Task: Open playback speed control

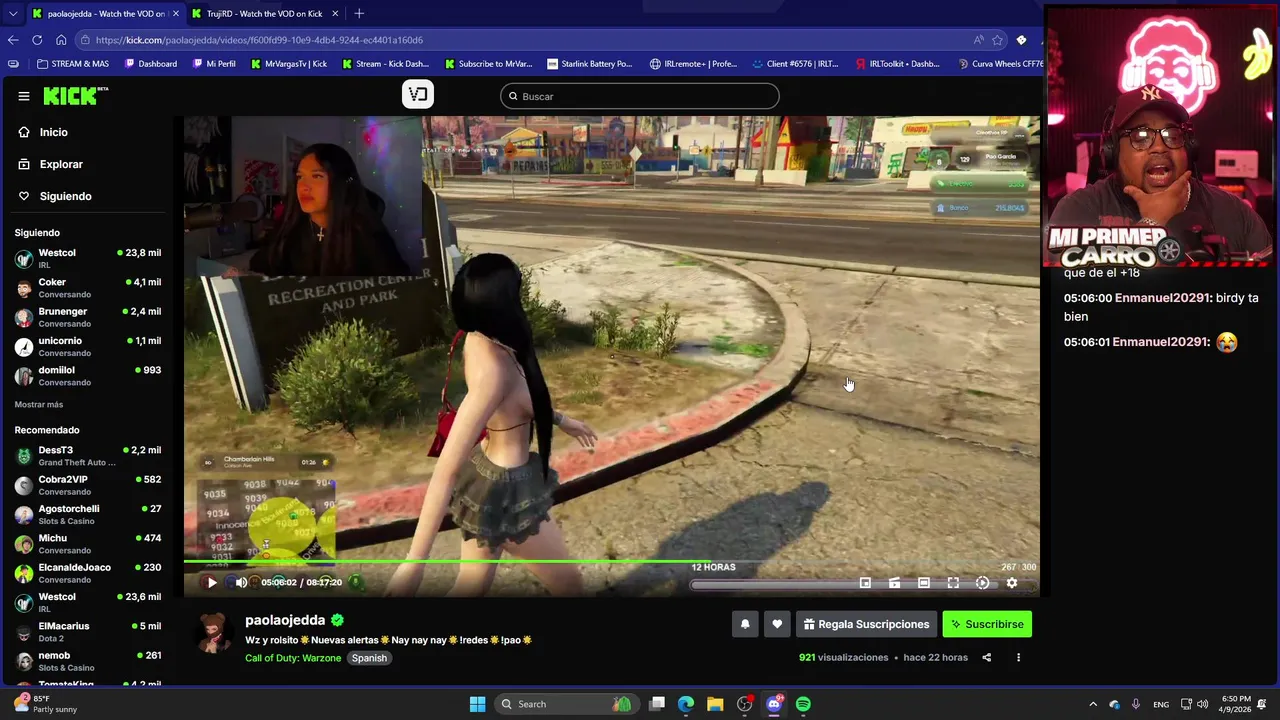Action: point(982,583)
